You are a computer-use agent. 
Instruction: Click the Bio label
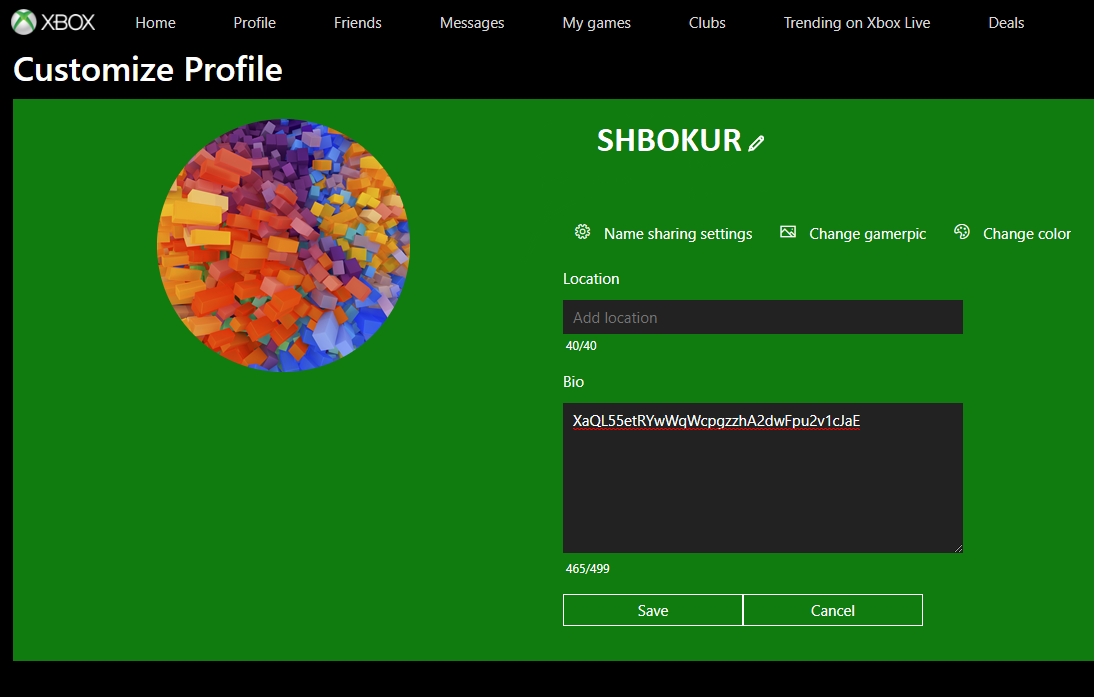click(574, 382)
